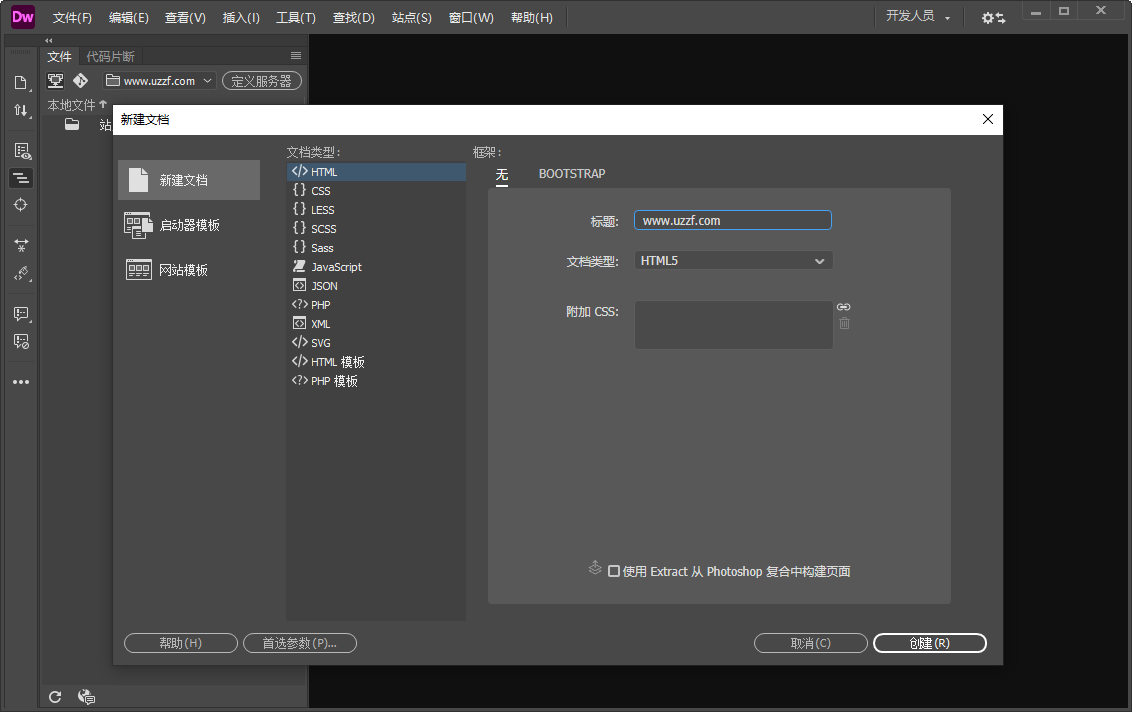Viewport: 1132px width, 712px height.
Task: Switch to the 代码片断 panel tab
Action: [x=110, y=56]
